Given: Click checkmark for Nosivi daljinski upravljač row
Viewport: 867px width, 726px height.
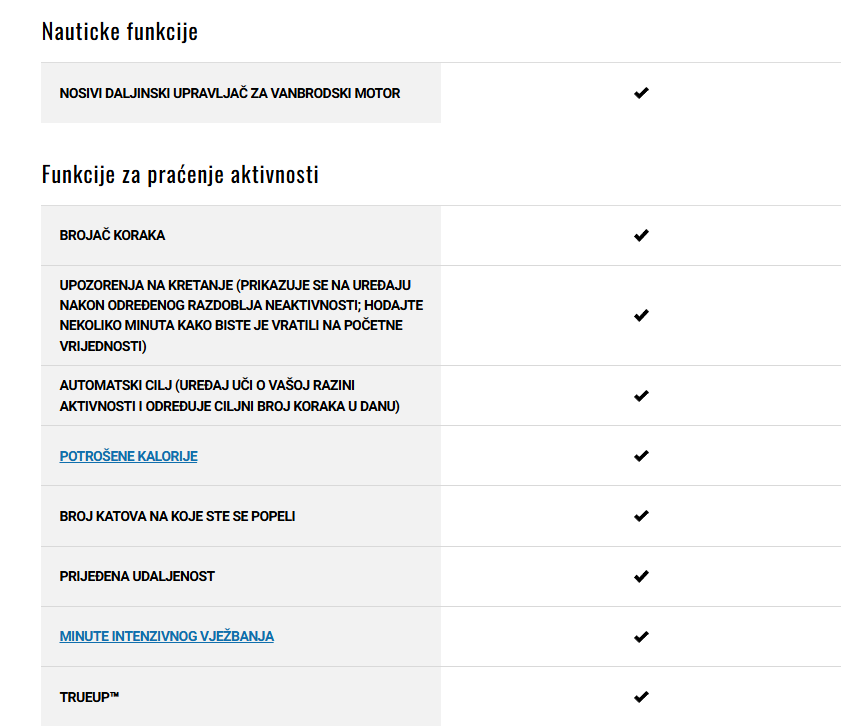Looking at the screenshot, I should (x=641, y=93).
